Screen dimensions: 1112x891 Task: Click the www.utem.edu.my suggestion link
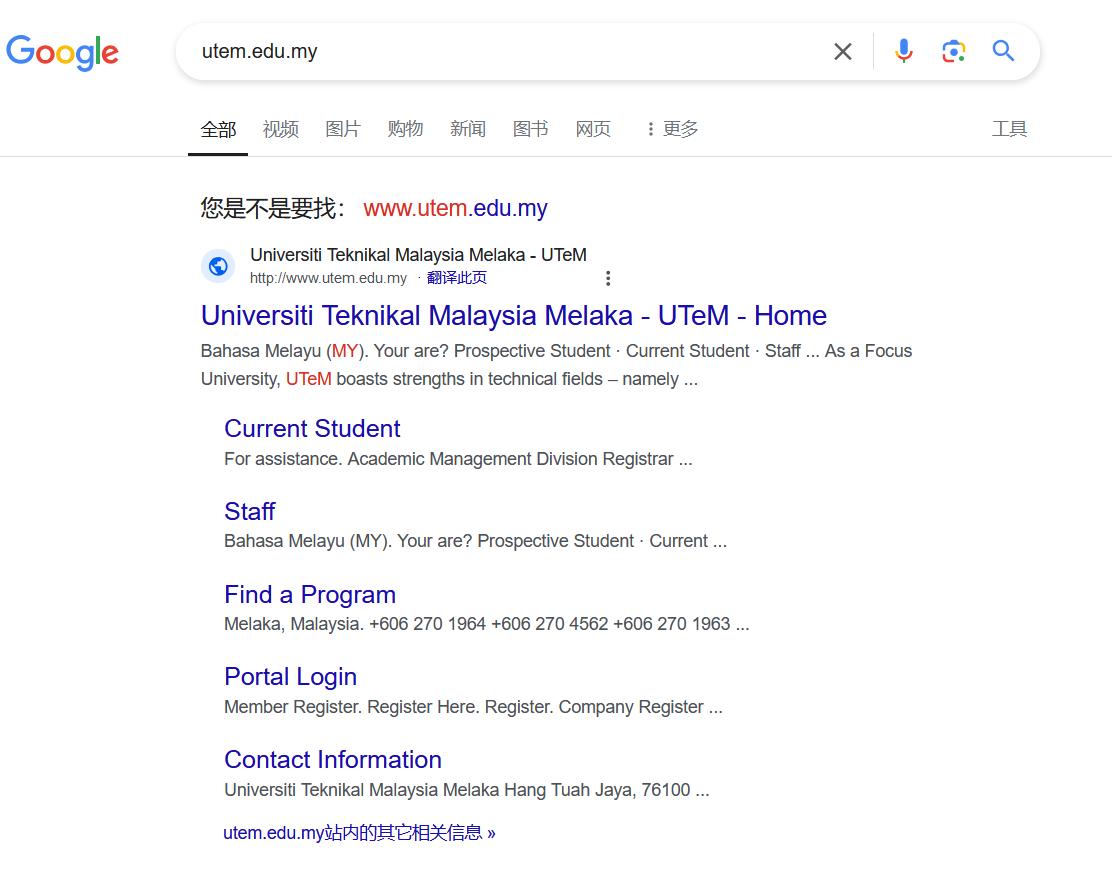click(455, 209)
